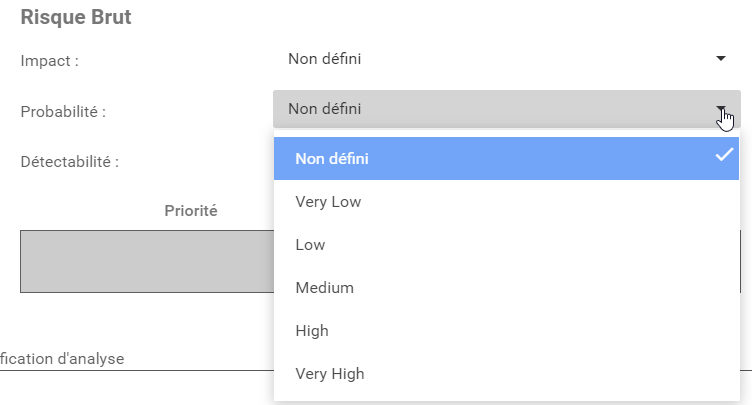Click the gray Priorité color box
Image resolution: width=752 pixels, height=405 pixels.
tap(145, 261)
